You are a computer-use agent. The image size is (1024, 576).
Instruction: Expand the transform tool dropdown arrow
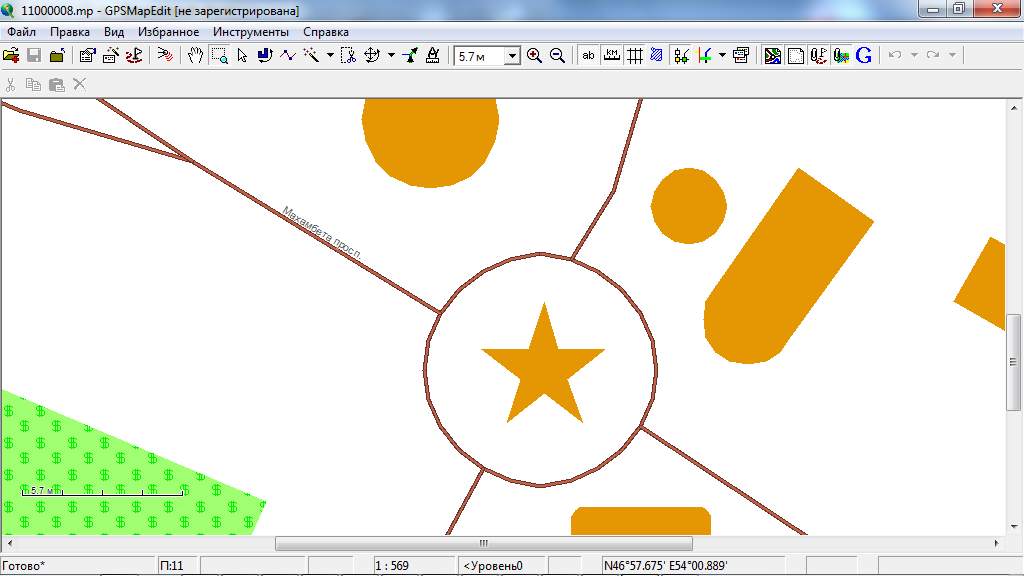coord(391,56)
